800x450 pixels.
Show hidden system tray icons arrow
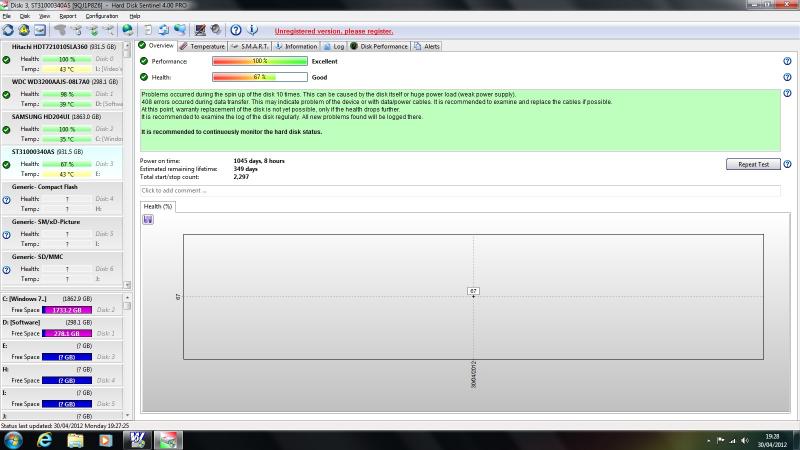[708, 440]
